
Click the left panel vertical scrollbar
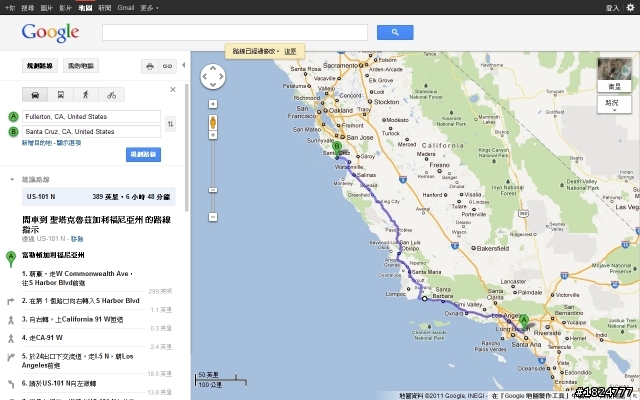pyautogui.click(x=187, y=147)
